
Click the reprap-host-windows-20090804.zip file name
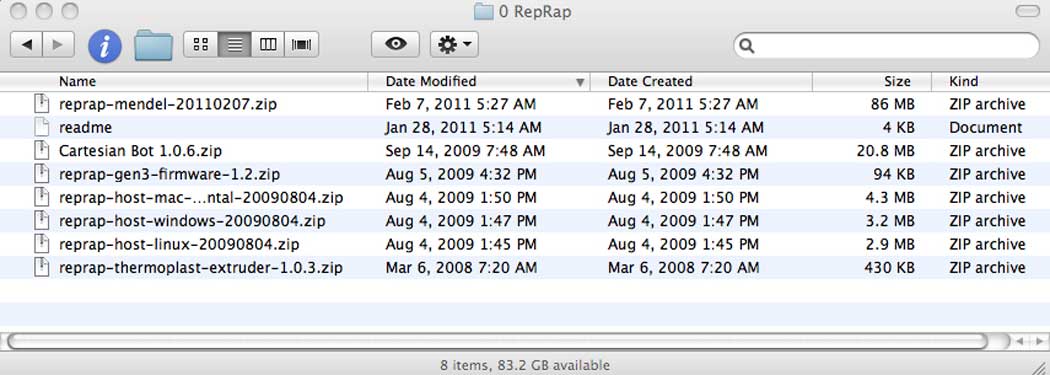[x=192, y=222]
